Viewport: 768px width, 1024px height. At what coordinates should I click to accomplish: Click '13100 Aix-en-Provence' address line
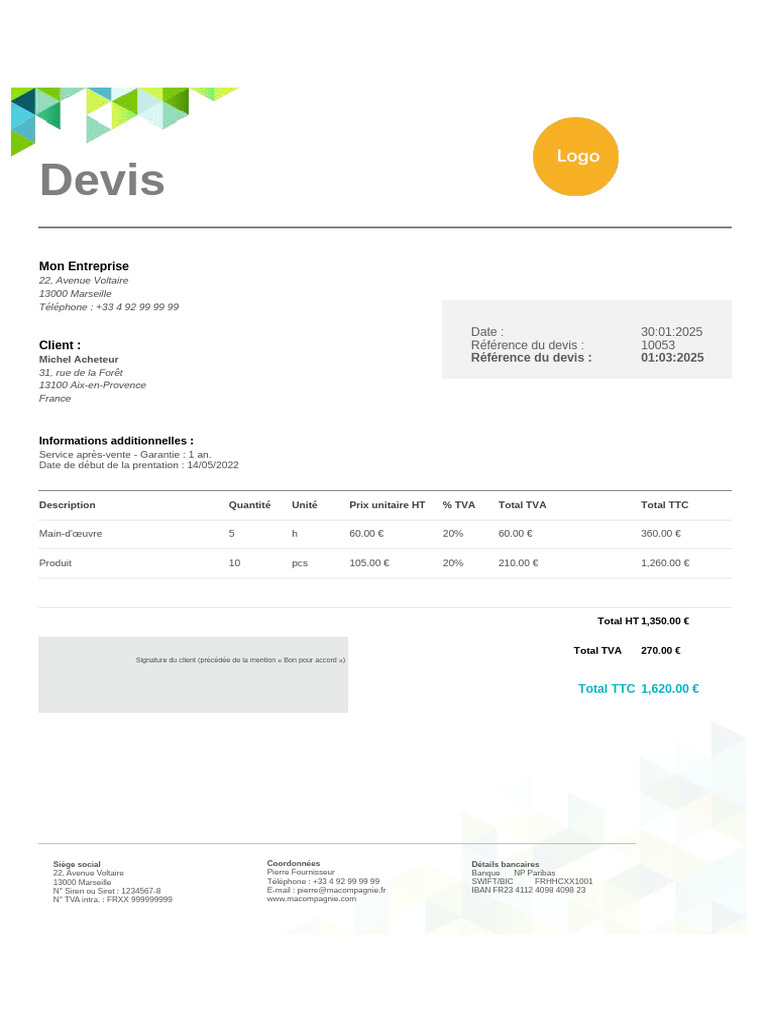point(92,385)
